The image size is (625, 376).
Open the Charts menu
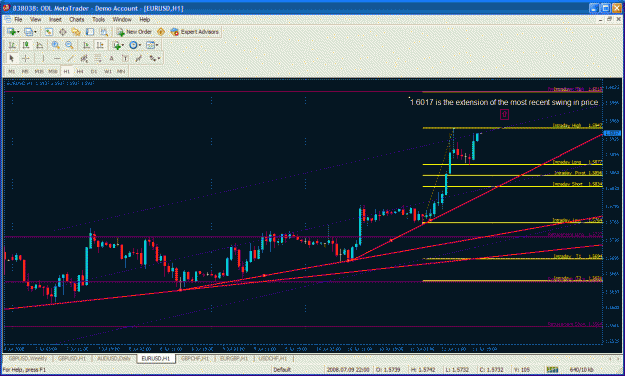(x=77, y=19)
